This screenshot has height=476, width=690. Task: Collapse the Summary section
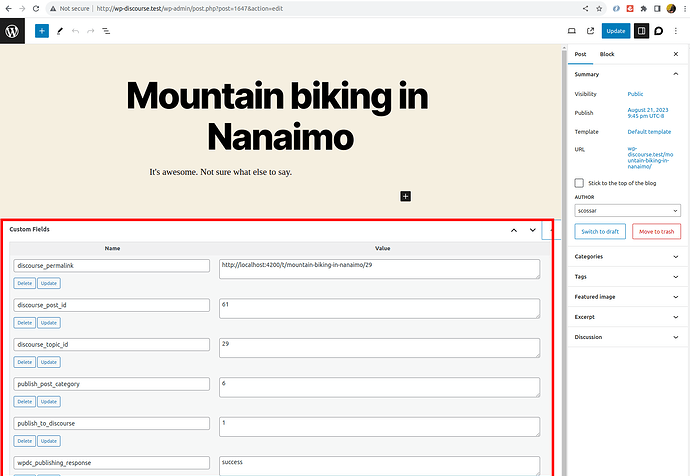pos(628,74)
